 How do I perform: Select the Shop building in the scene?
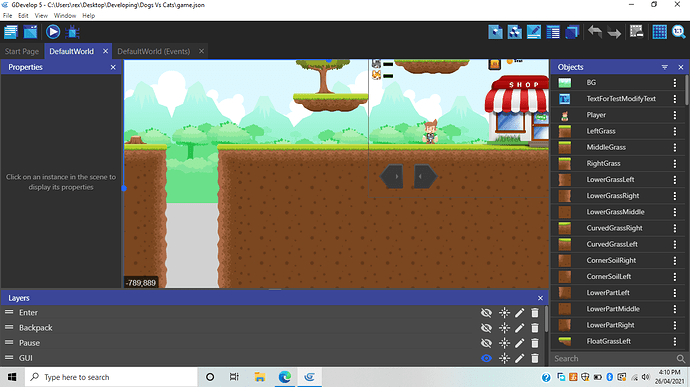517,111
